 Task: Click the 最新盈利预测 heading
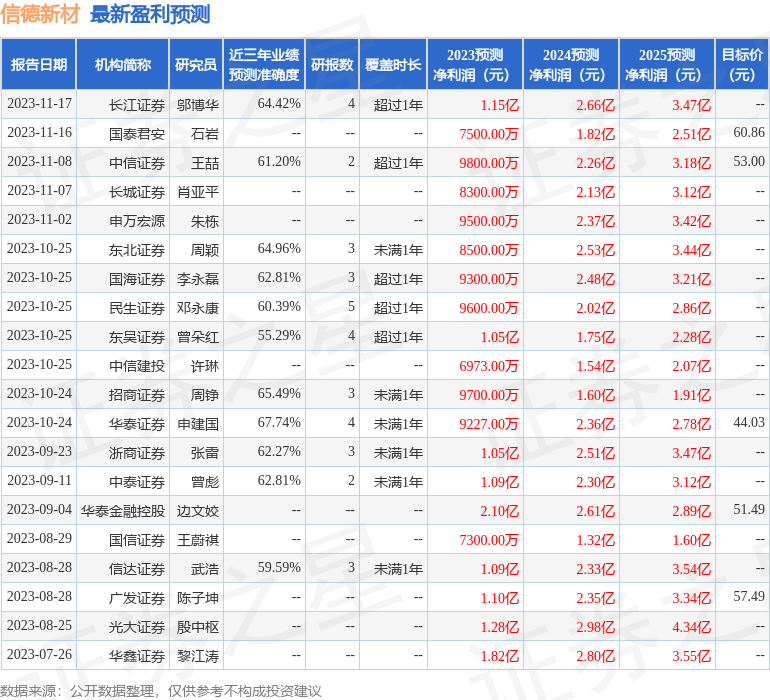click(150, 14)
